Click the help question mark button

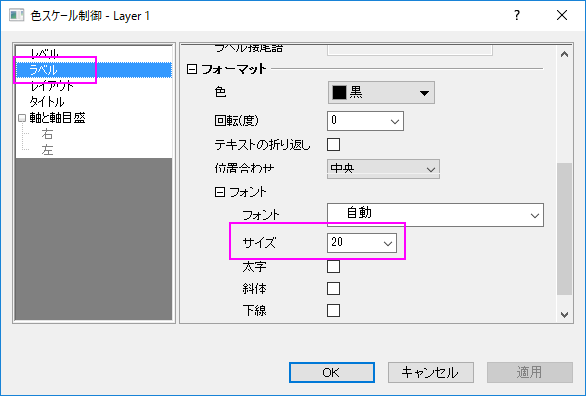pyautogui.click(x=517, y=15)
